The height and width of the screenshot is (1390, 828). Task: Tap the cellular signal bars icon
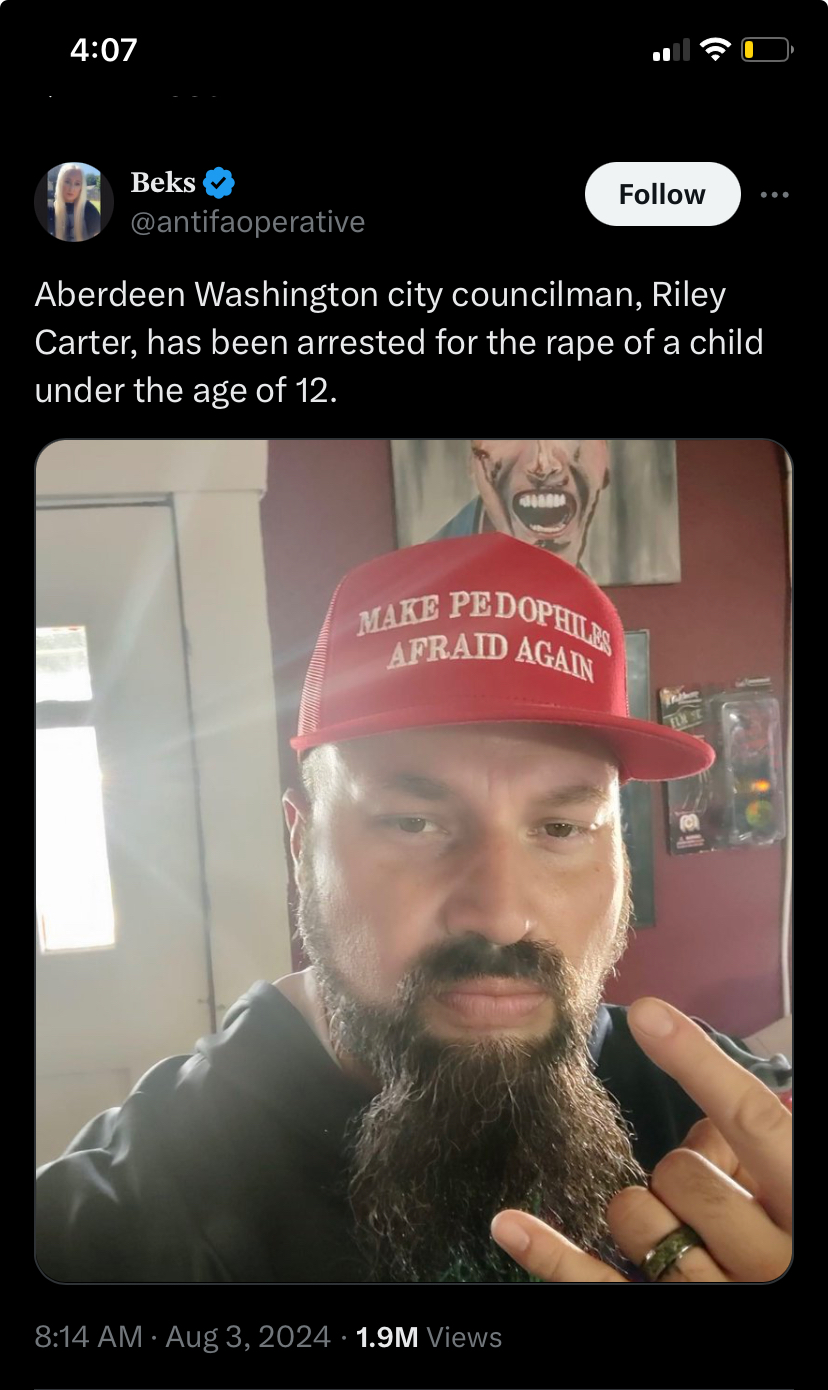click(x=670, y=50)
